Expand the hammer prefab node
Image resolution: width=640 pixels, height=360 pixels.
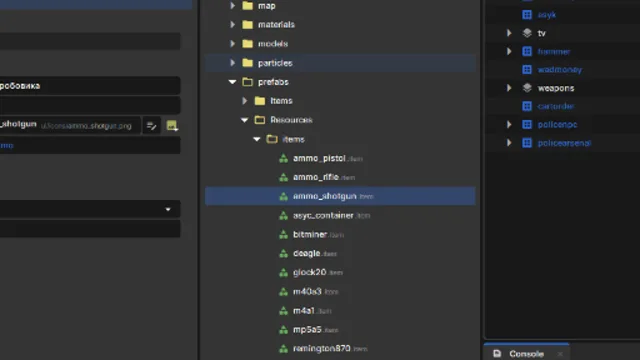click(509, 51)
